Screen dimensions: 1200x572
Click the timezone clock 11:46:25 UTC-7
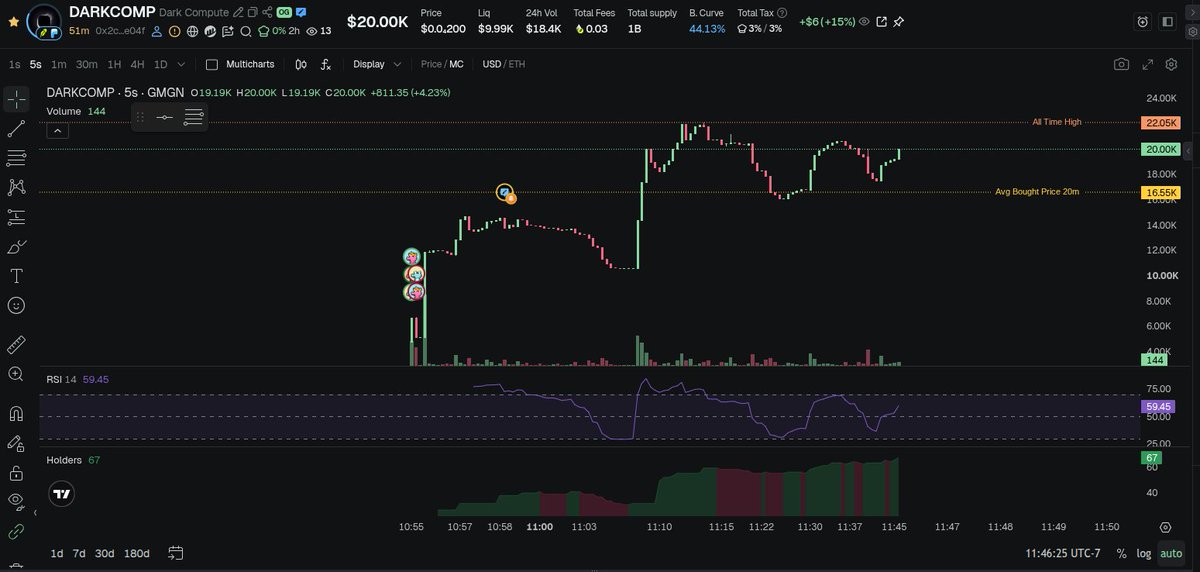click(x=1063, y=553)
